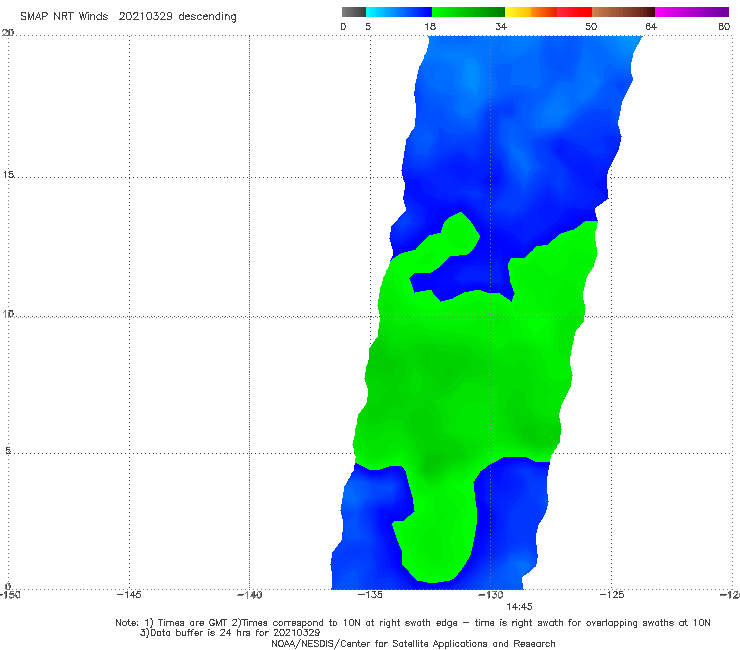
Task: Click the color scale label '64'
Action: 651,27
